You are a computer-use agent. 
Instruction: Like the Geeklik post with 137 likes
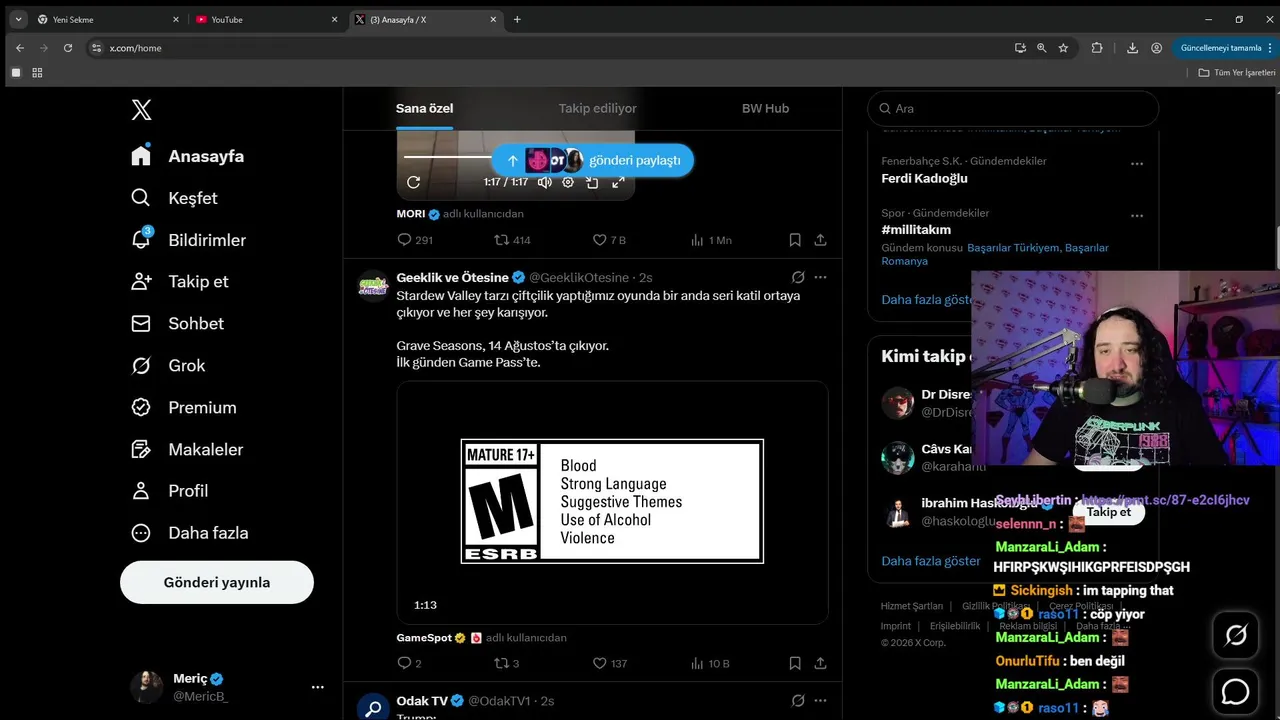610,663
